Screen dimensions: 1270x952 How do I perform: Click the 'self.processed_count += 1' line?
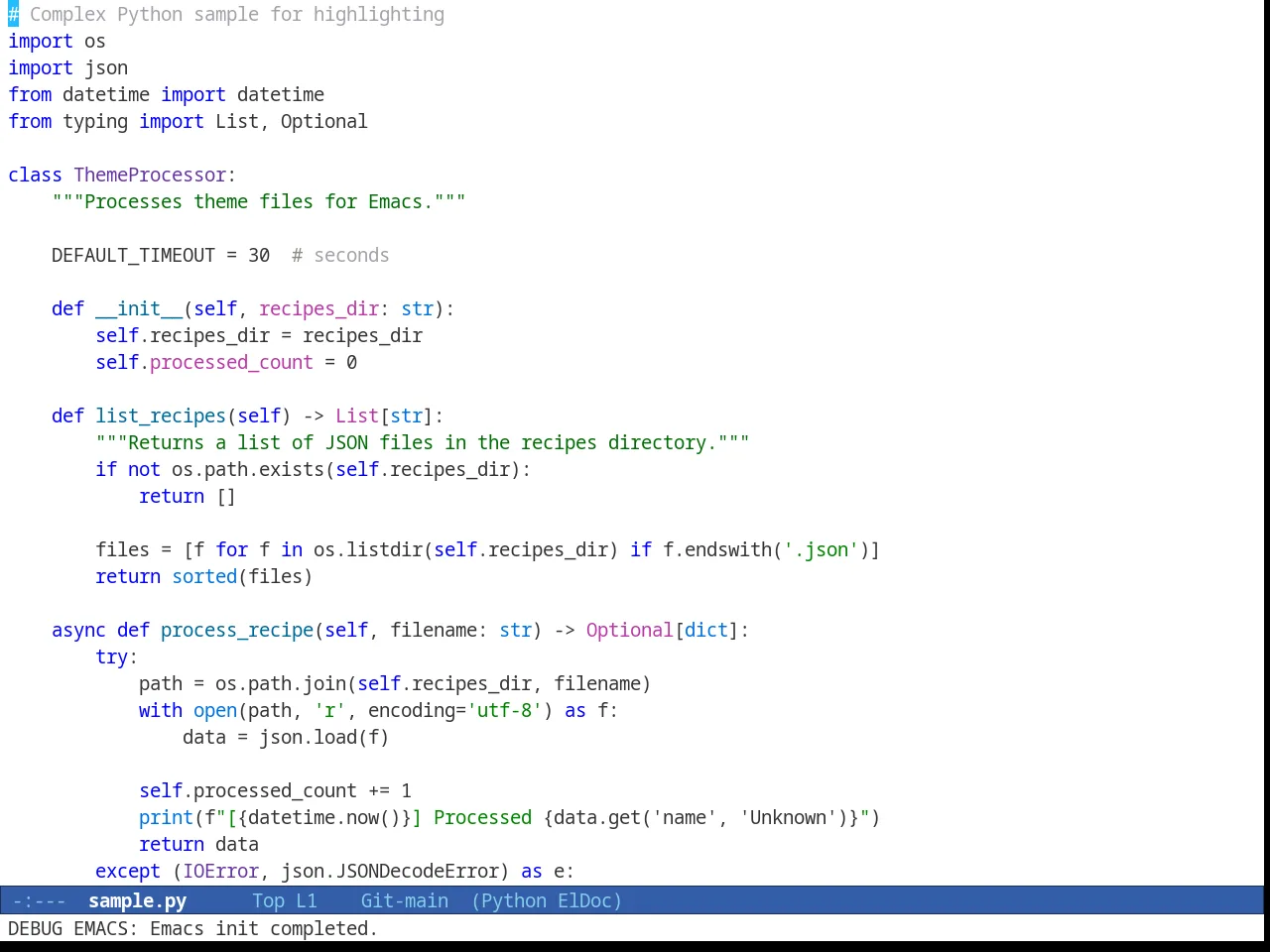tap(275, 791)
